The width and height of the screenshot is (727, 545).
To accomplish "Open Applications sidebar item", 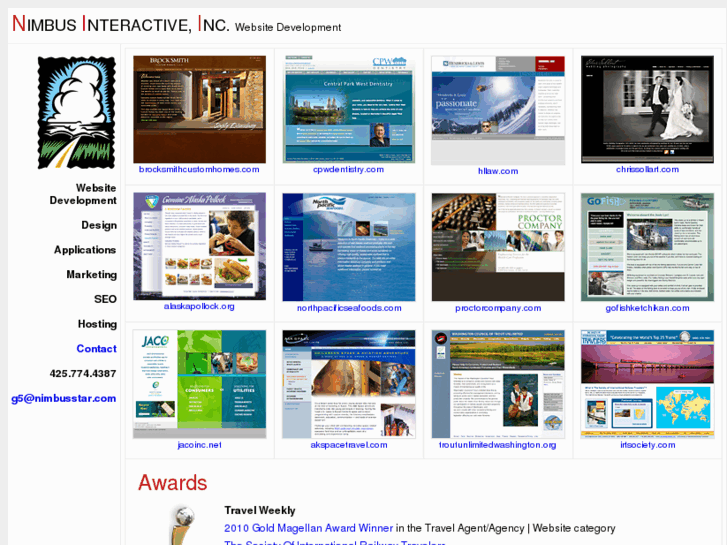I will click(x=85, y=250).
